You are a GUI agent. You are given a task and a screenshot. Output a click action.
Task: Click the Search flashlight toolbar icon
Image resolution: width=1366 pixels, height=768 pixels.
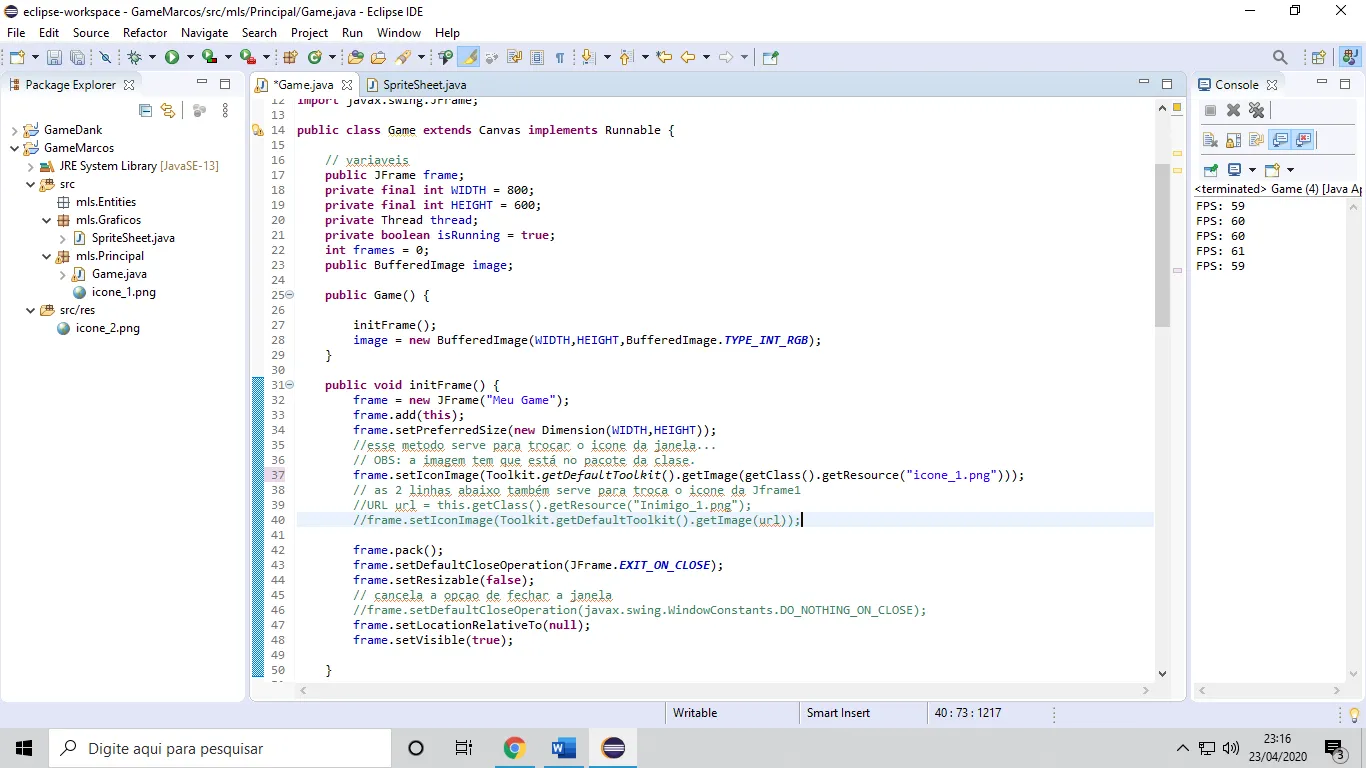404,57
